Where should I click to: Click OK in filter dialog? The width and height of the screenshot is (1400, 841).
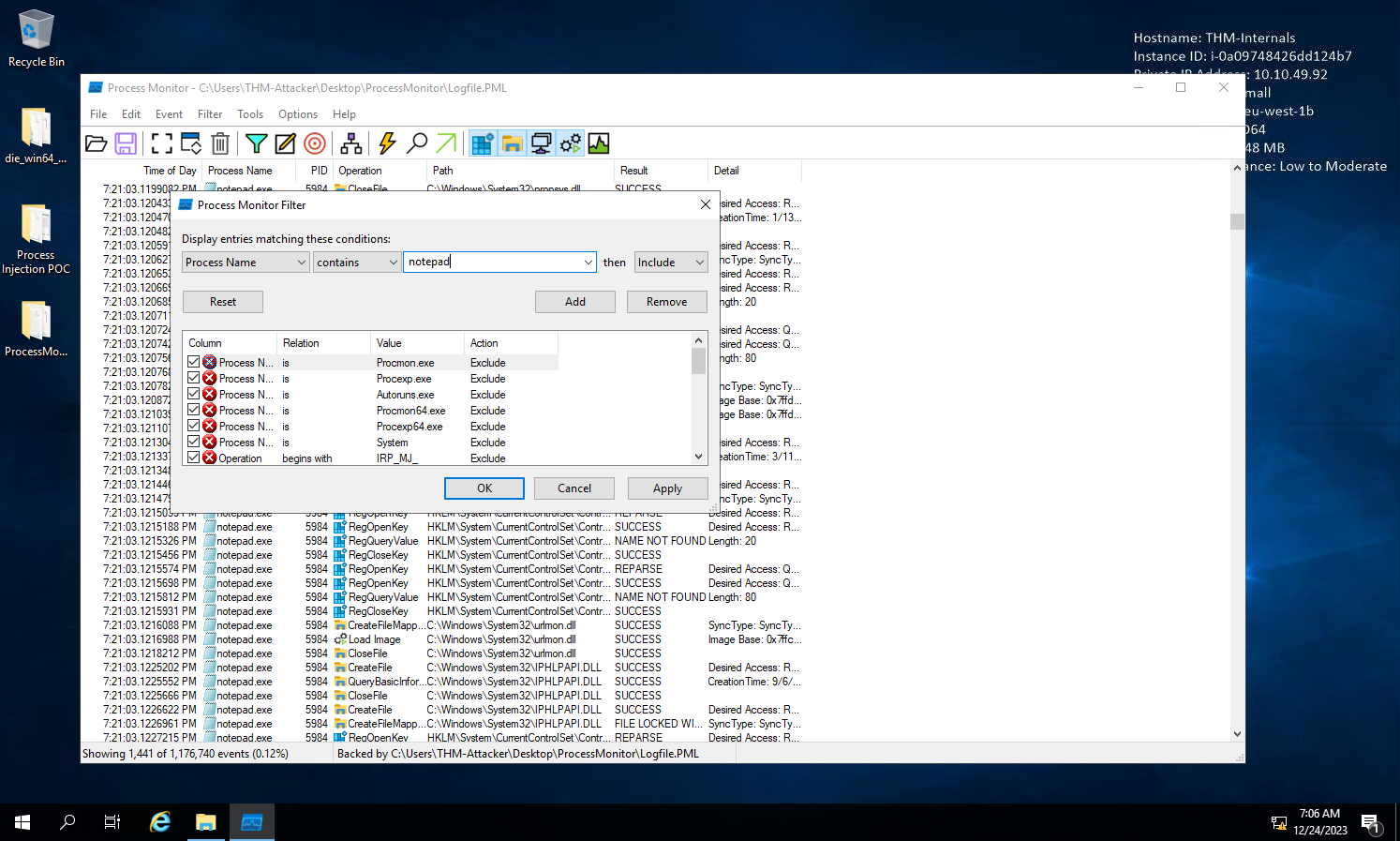(484, 488)
